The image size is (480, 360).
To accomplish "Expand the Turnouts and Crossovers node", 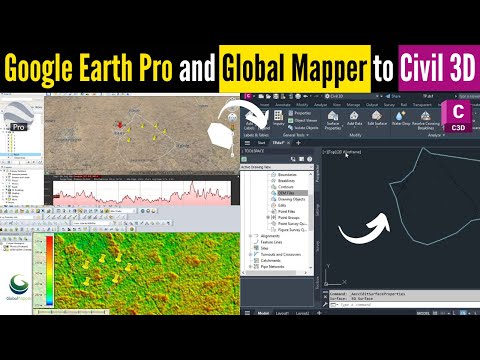I will (x=250, y=254).
